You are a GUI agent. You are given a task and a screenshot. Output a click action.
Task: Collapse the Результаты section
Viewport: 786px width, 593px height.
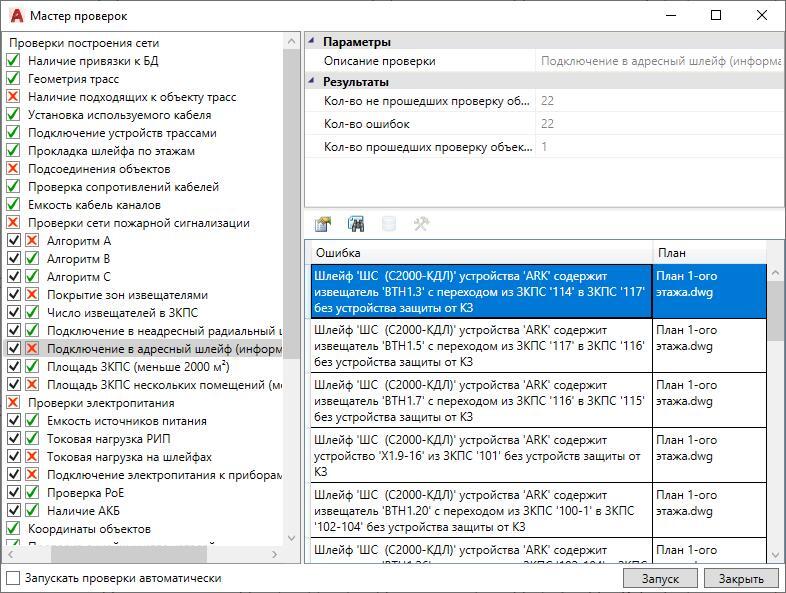point(311,82)
